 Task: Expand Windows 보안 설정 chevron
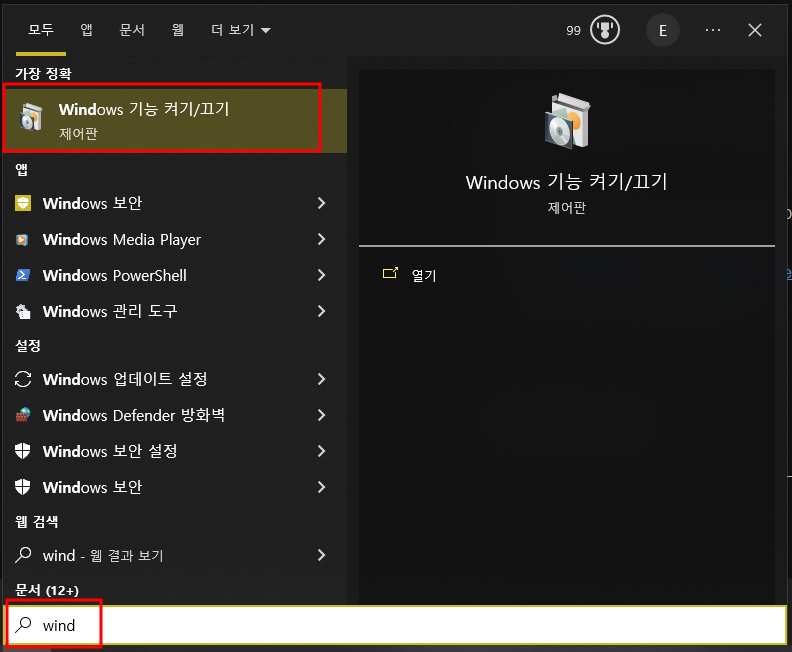tap(321, 451)
